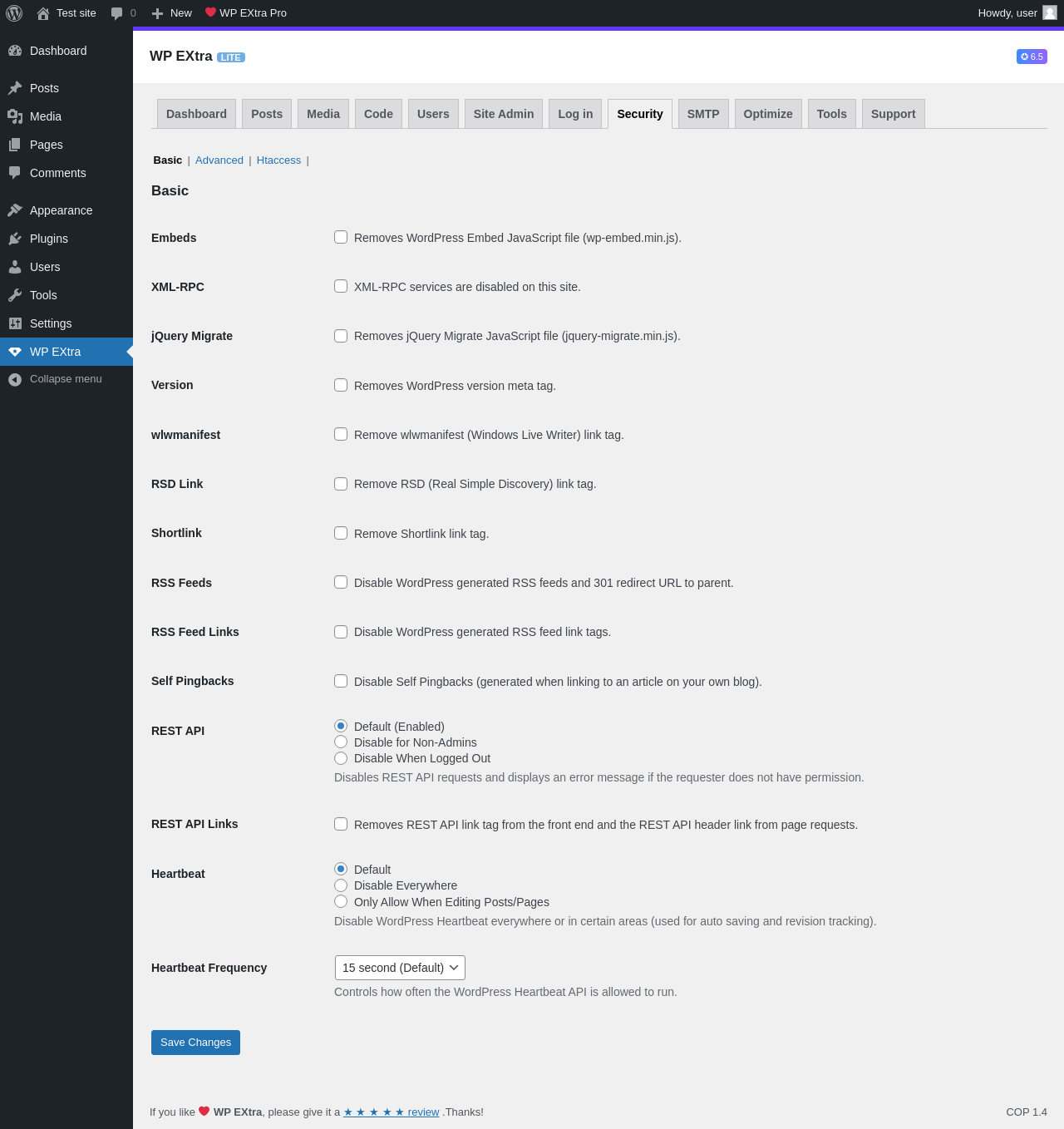
Task: Switch to the Optimize tab
Action: pos(768,114)
